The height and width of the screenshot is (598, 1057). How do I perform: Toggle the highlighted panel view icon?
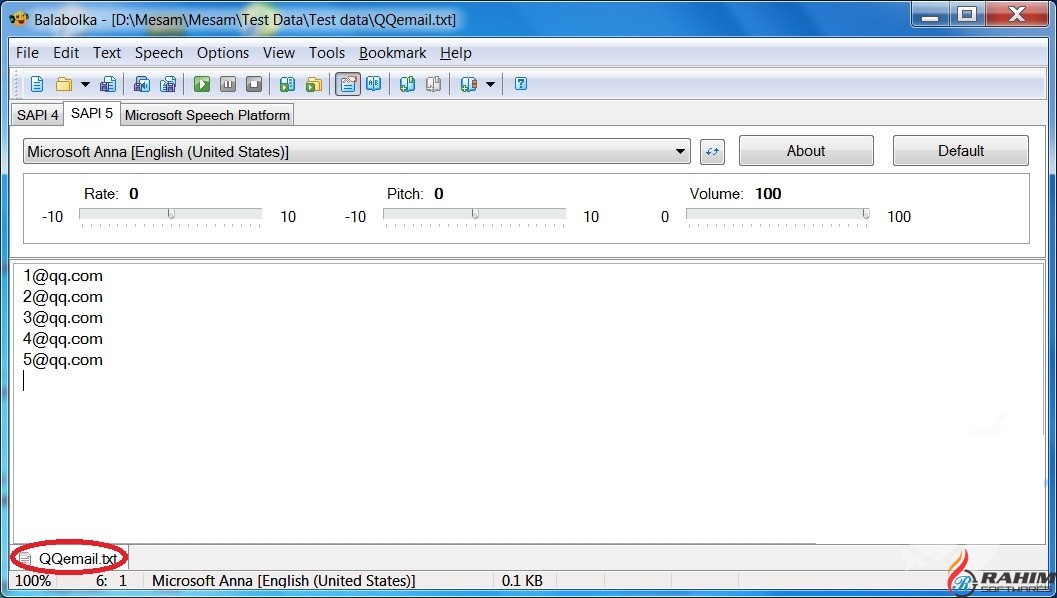point(348,84)
